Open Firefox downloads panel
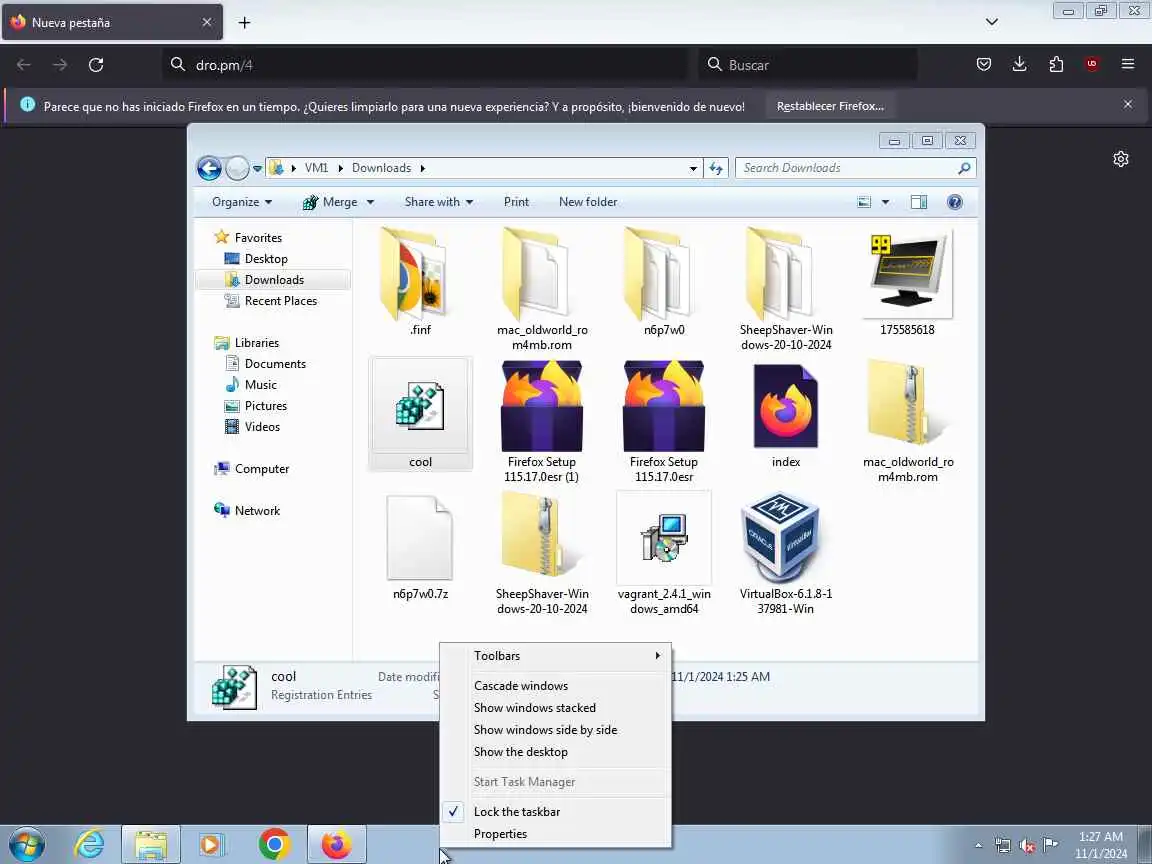The height and width of the screenshot is (864, 1152). [1020, 65]
